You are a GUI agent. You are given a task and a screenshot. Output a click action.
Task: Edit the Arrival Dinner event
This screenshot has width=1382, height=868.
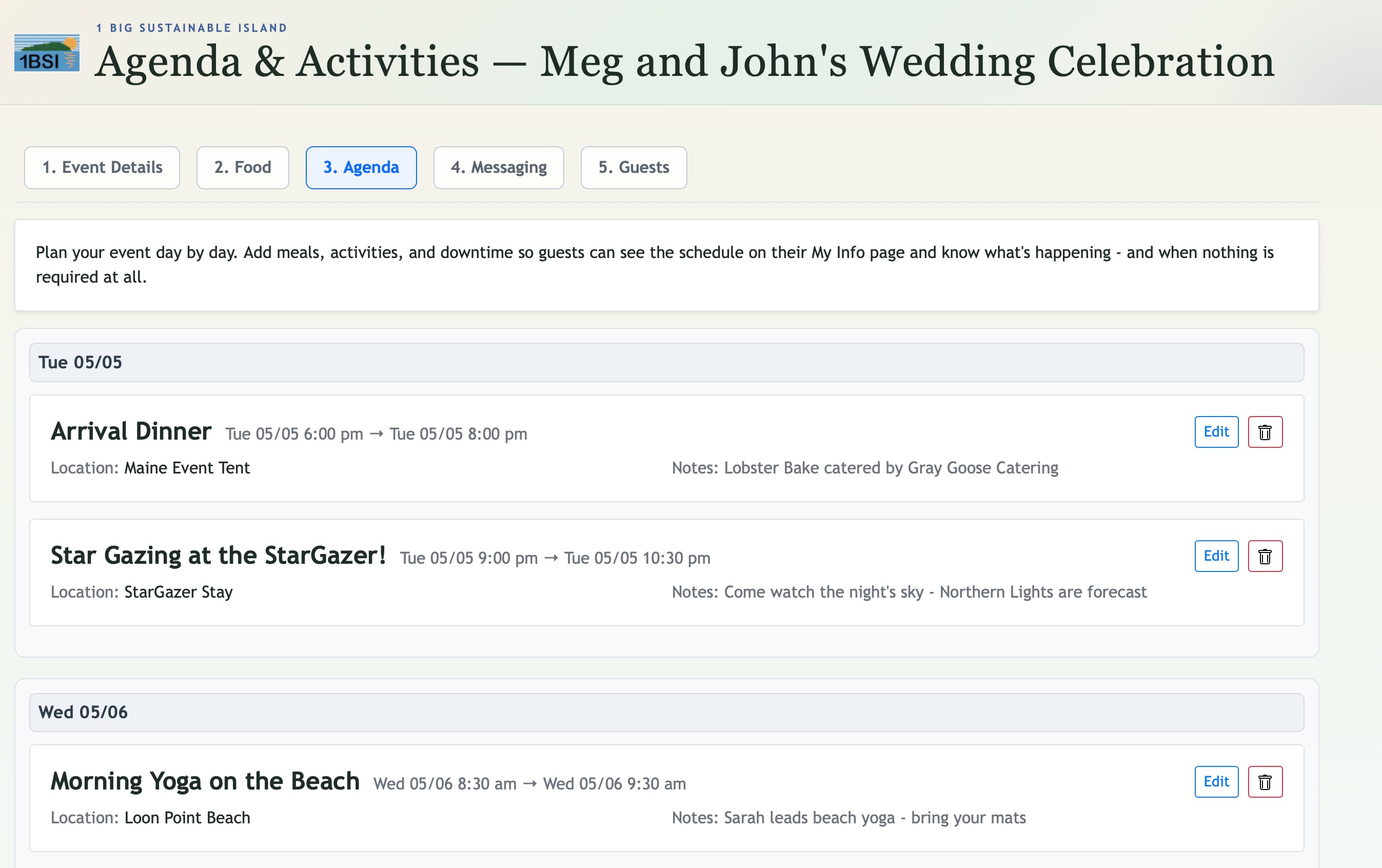(x=1216, y=432)
